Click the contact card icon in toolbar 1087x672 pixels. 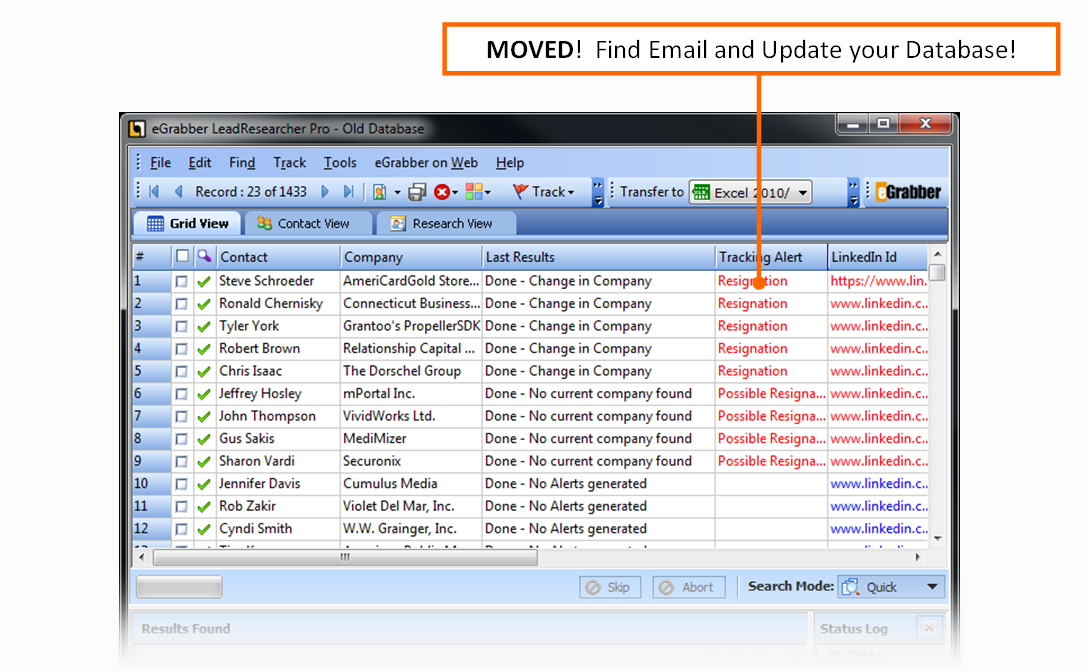tap(379, 192)
